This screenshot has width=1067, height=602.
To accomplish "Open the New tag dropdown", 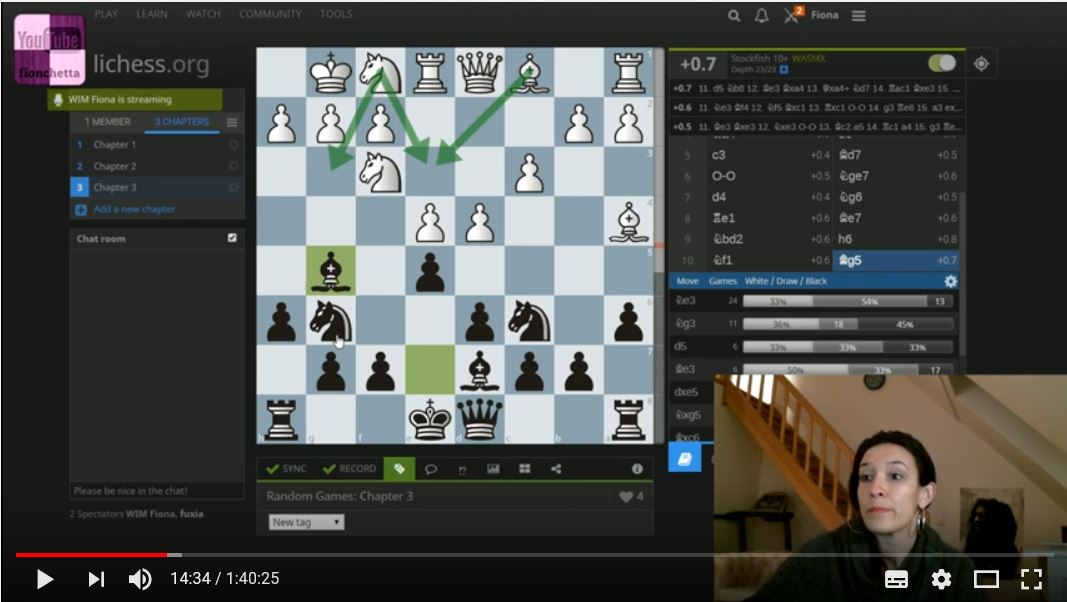I will pyautogui.click(x=306, y=522).
